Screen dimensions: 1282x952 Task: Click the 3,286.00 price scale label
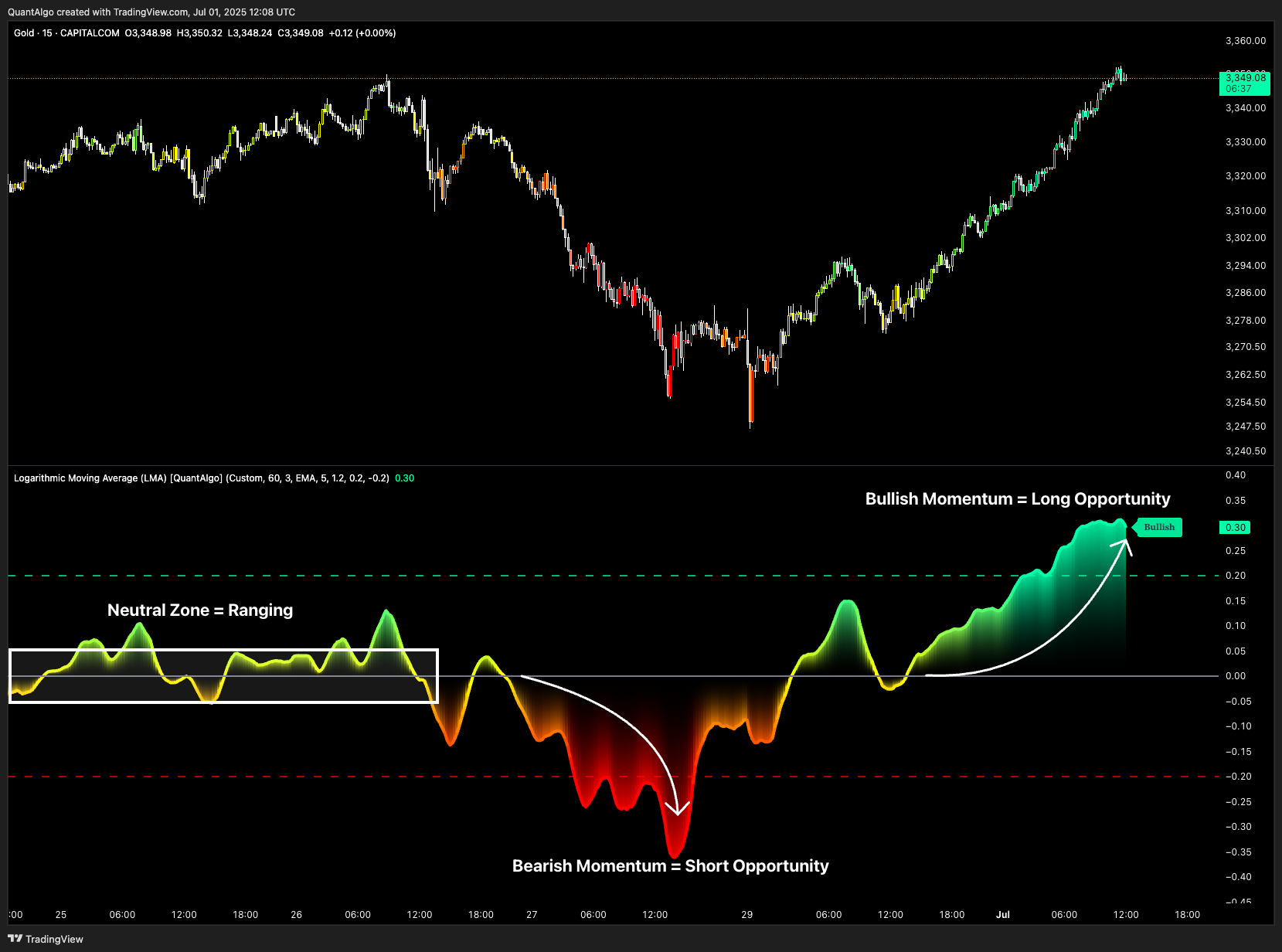tap(1246, 293)
